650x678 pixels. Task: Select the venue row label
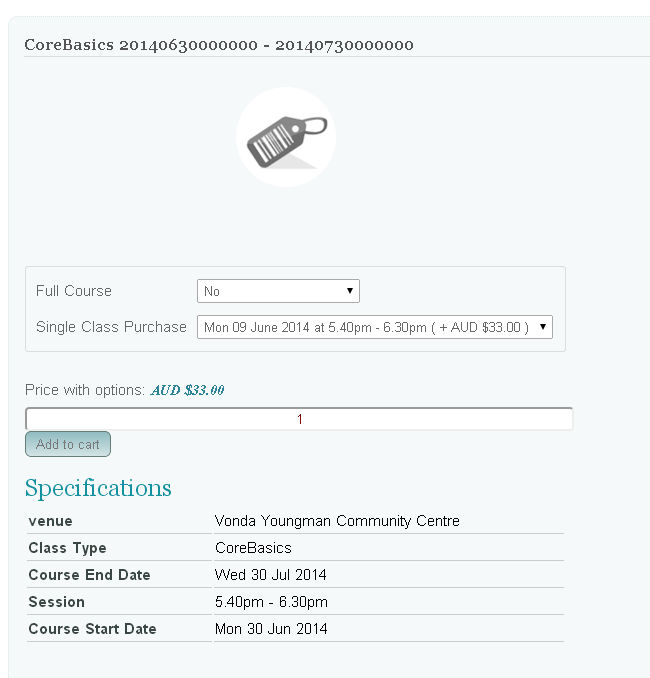[50, 521]
